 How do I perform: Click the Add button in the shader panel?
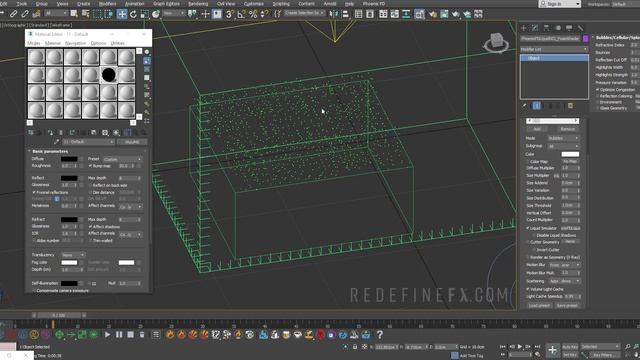coord(537,129)
